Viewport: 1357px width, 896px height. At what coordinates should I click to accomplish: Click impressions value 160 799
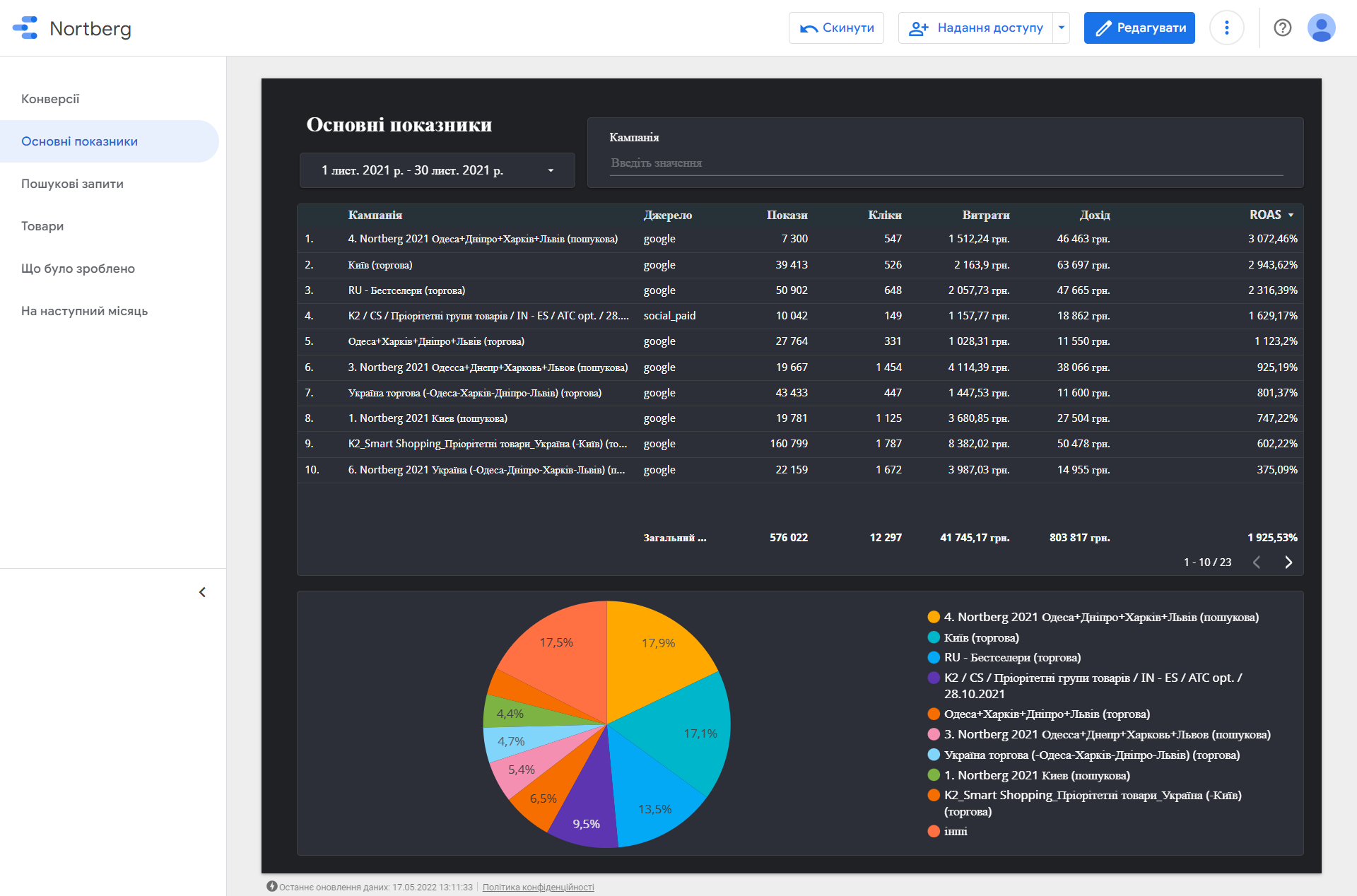coord(789,444)
